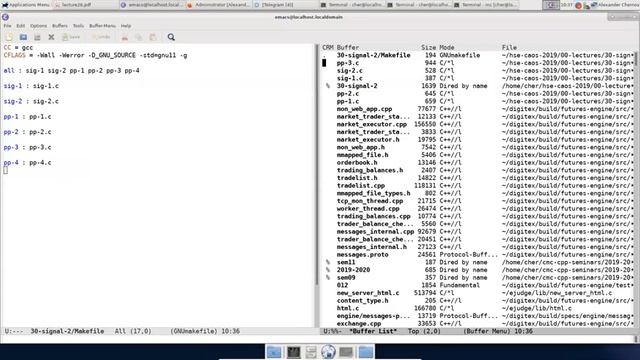The width and height of the screenshot is (640, 360).
Task: Open the Buffers menu
Action: point(60,26)
